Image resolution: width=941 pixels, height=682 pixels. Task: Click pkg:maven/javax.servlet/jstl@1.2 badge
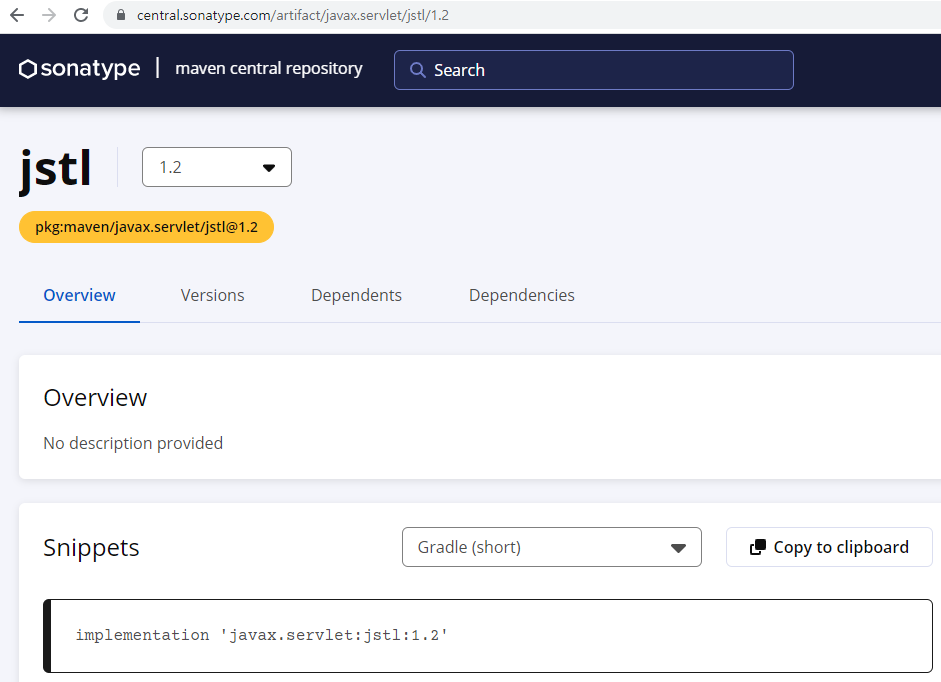tap(146, 227)
